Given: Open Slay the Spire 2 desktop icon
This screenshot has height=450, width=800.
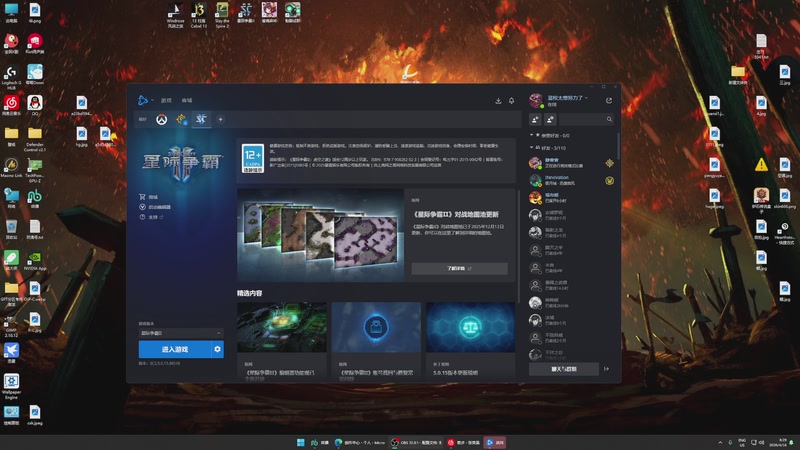Looking at the screenshot, I should coord(222,15).
